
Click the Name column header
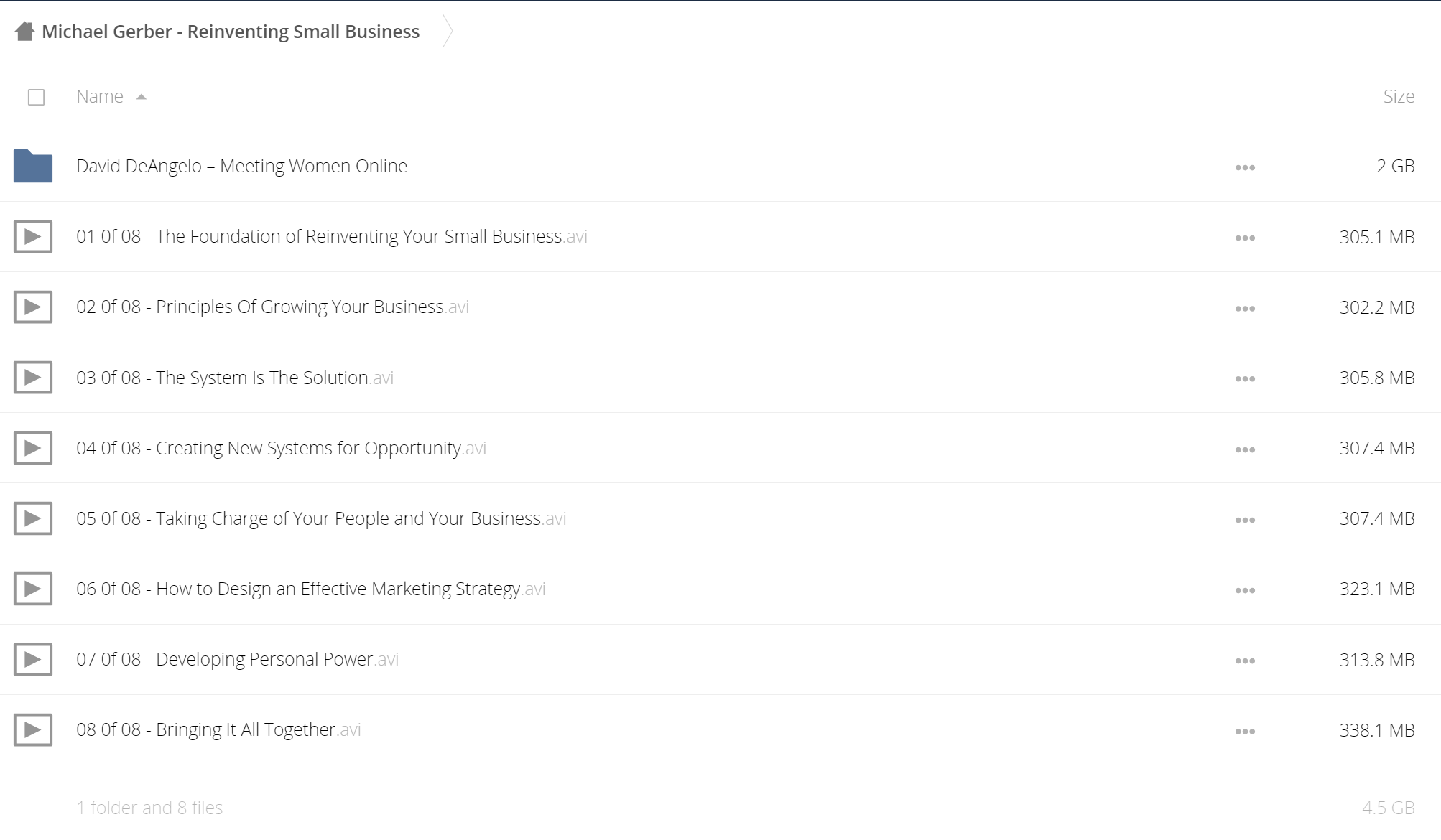tap(100, 96)
